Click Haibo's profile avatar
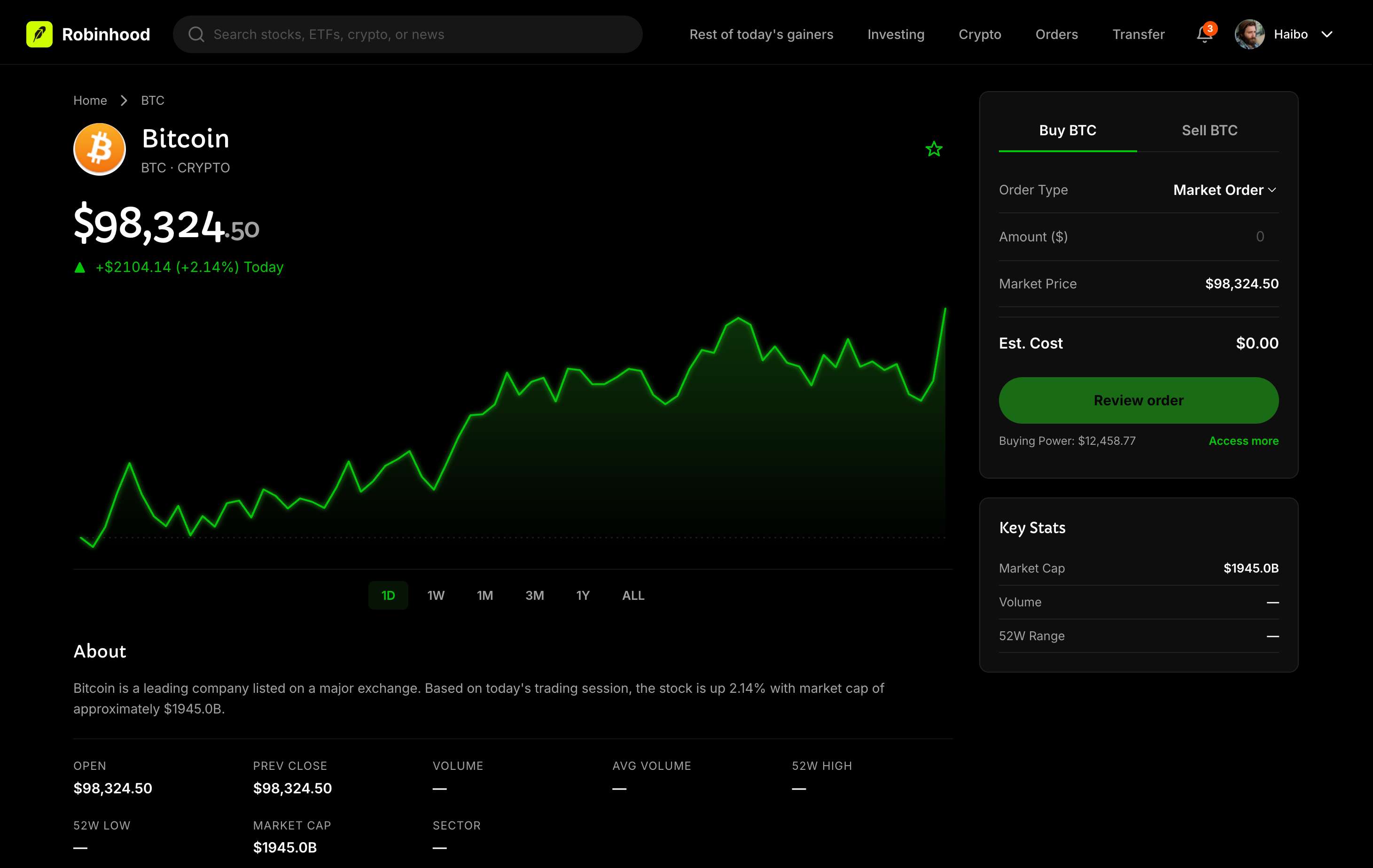 [x=1249, y=34]
